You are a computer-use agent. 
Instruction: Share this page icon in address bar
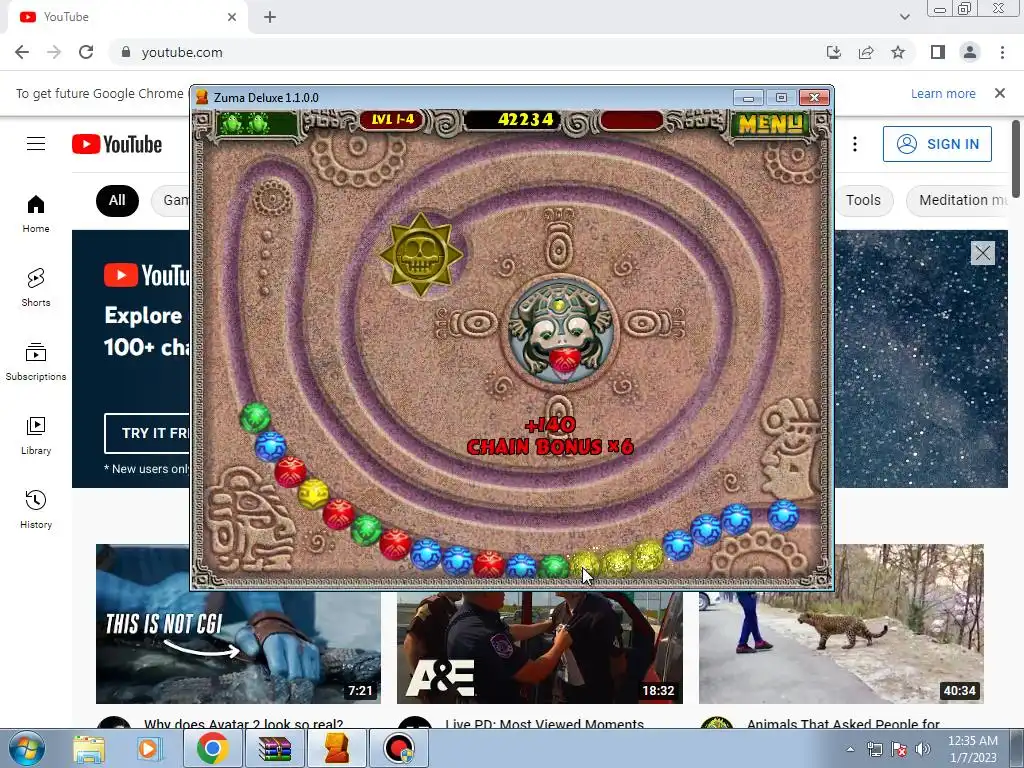pos(866,52)
